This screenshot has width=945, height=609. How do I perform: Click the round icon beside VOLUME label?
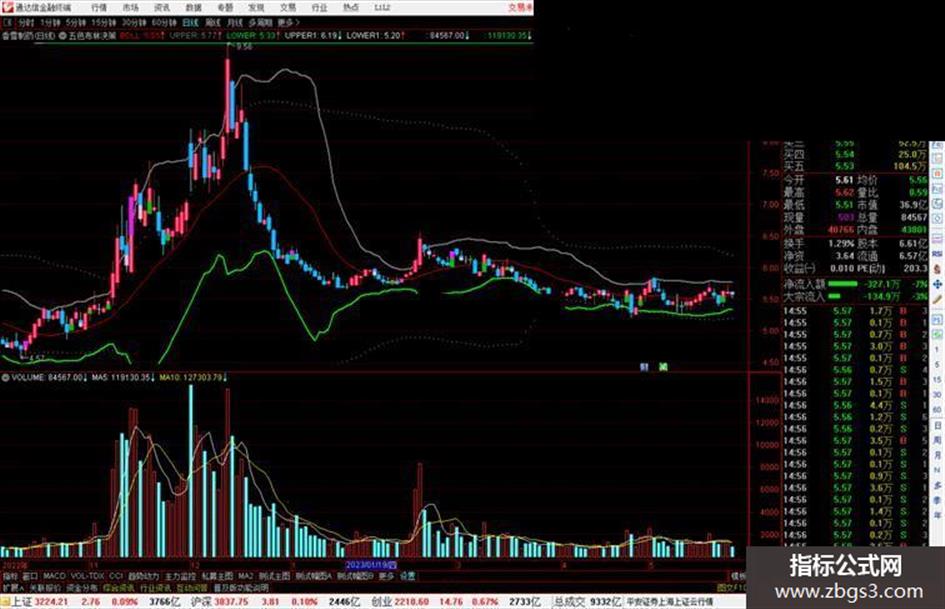[x=5, y=377]
